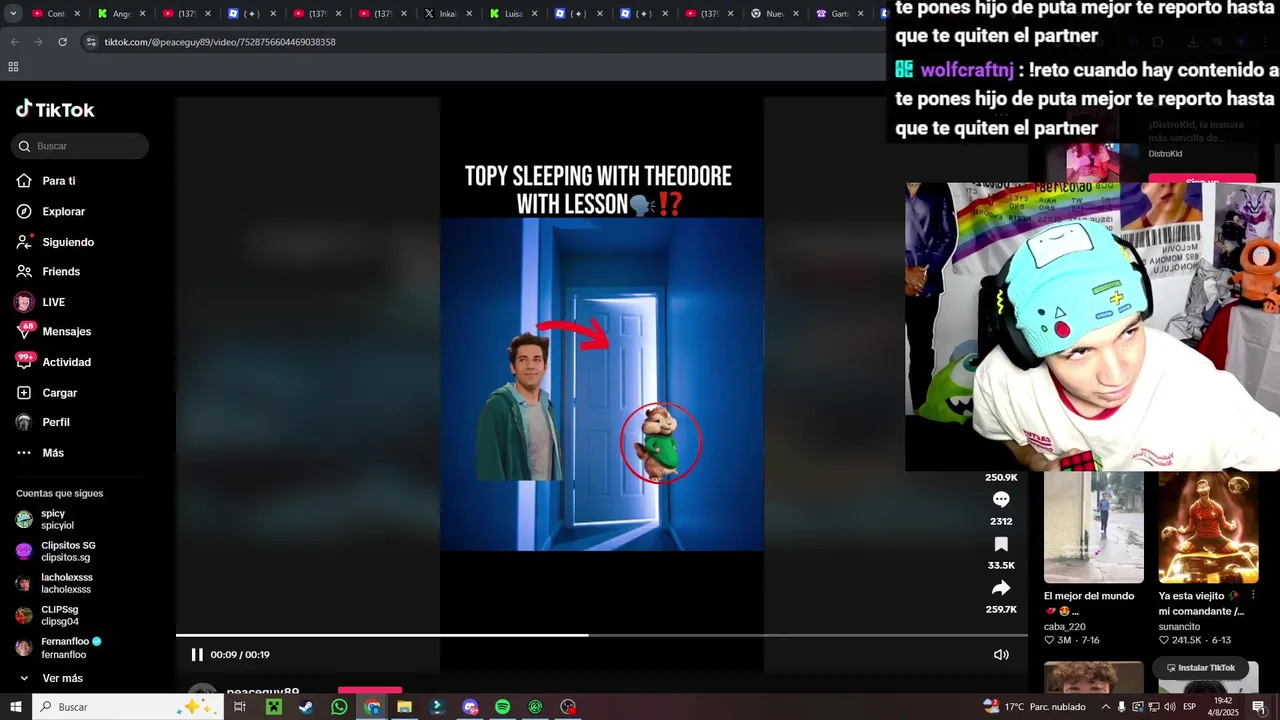Open Actividad notifications
Screen dimensions: 1280x720
(53, 362)
